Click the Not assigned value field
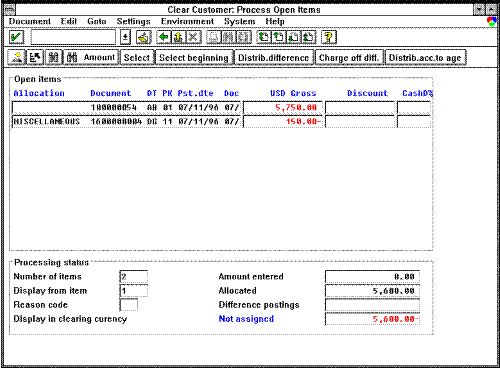 (372, 319)
